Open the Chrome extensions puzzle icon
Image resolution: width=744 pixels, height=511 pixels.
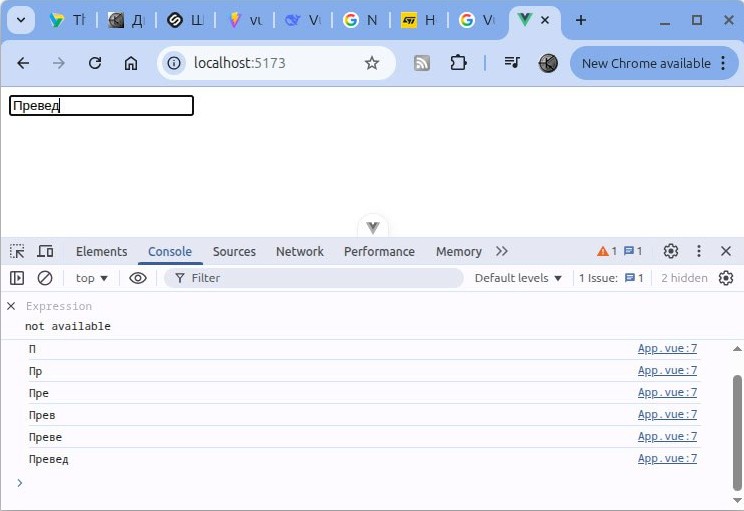click(x=458, y=63)
